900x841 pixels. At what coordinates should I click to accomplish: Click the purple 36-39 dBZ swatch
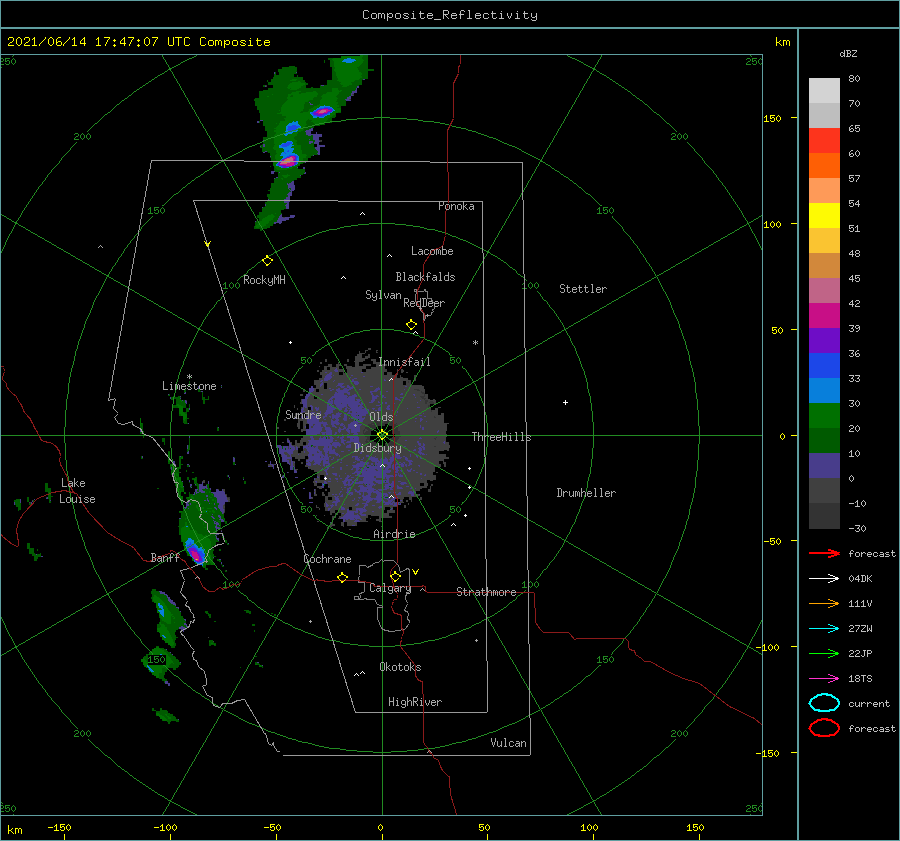point(824,341)
